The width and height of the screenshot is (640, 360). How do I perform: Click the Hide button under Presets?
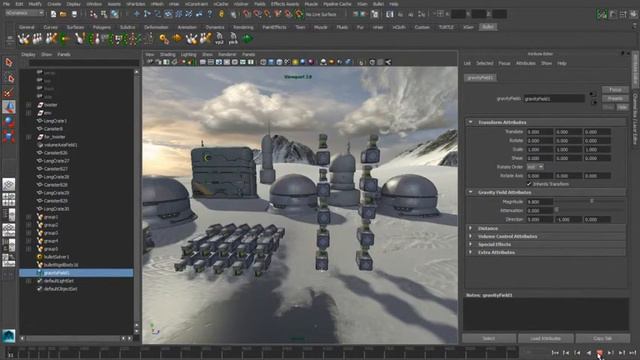pyautogui.click(x=622, y=107)
